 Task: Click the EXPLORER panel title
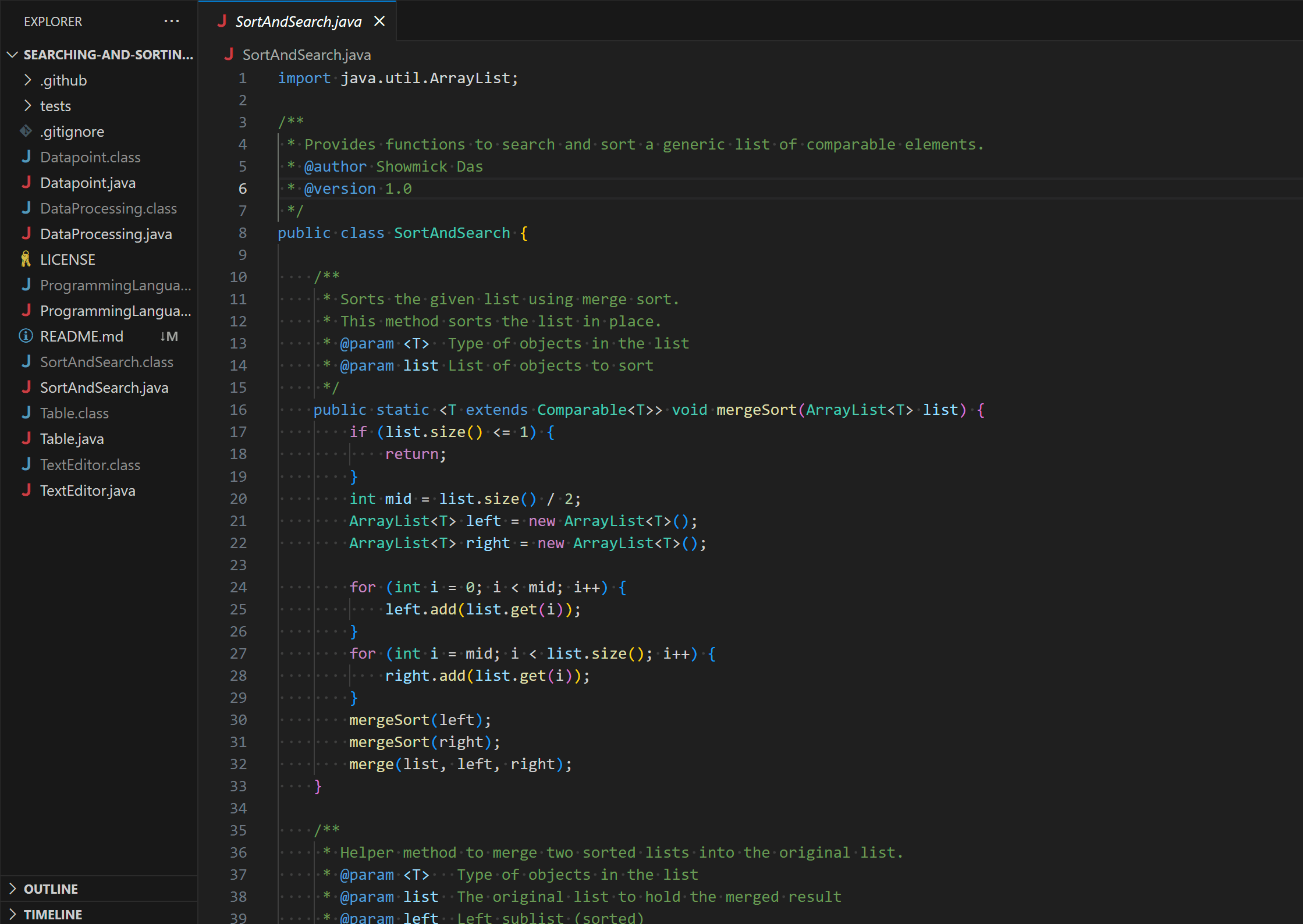[53, 22]
